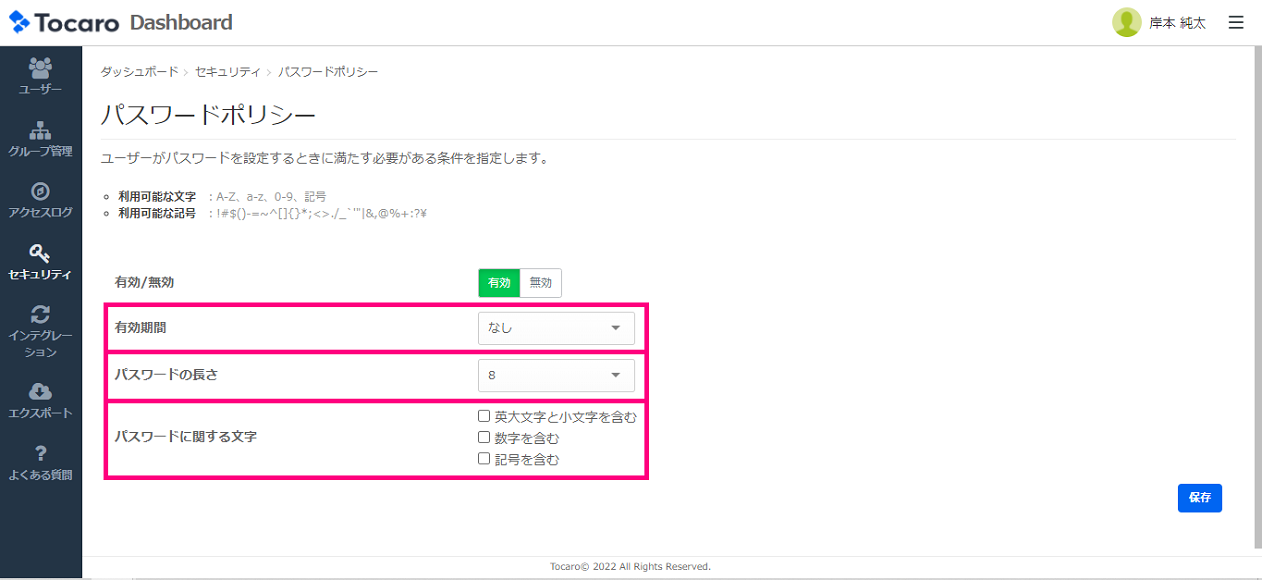Image resolution: width=1262 pixels, height=580 pixels.
Task: Toggle policy to 有効 state
Action: [x=499, y=283]
